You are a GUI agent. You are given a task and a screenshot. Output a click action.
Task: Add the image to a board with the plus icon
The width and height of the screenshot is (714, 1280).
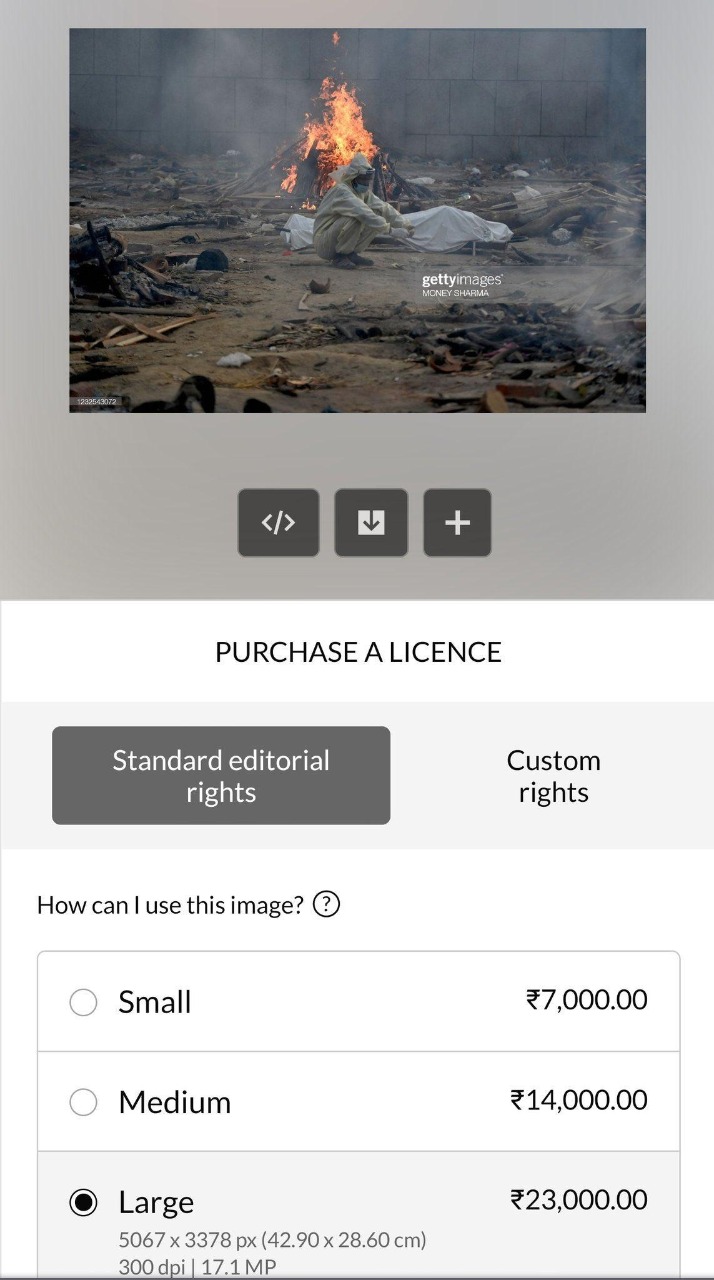click(x=457, y=522)
